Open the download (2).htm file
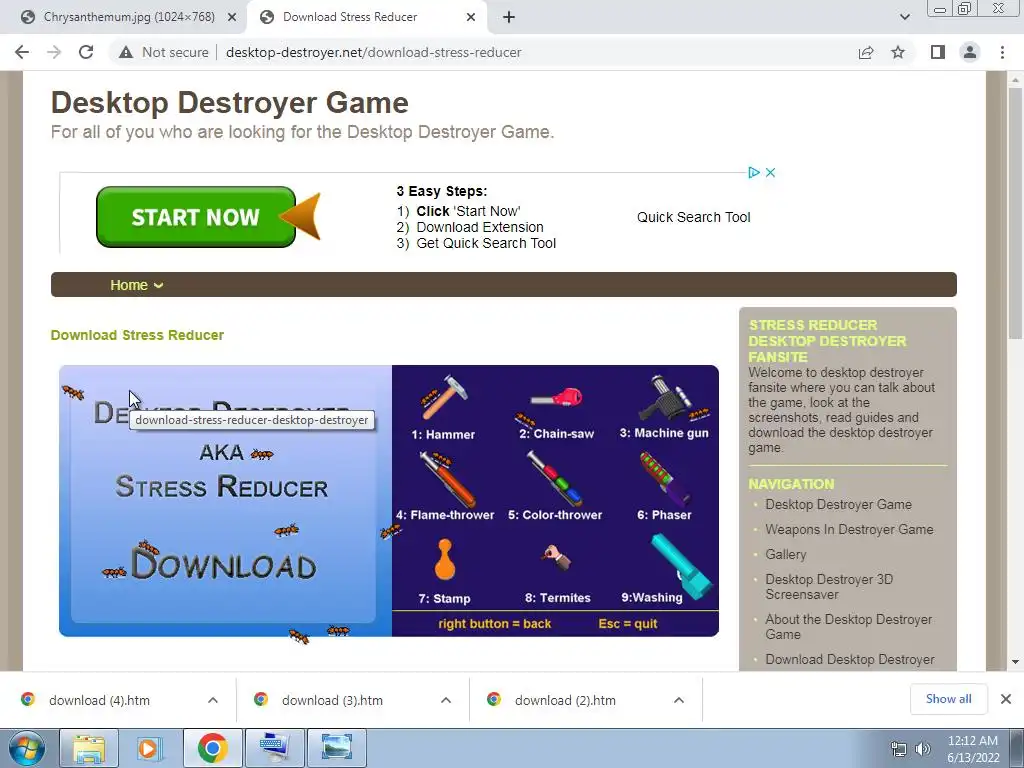 point(565,700)
